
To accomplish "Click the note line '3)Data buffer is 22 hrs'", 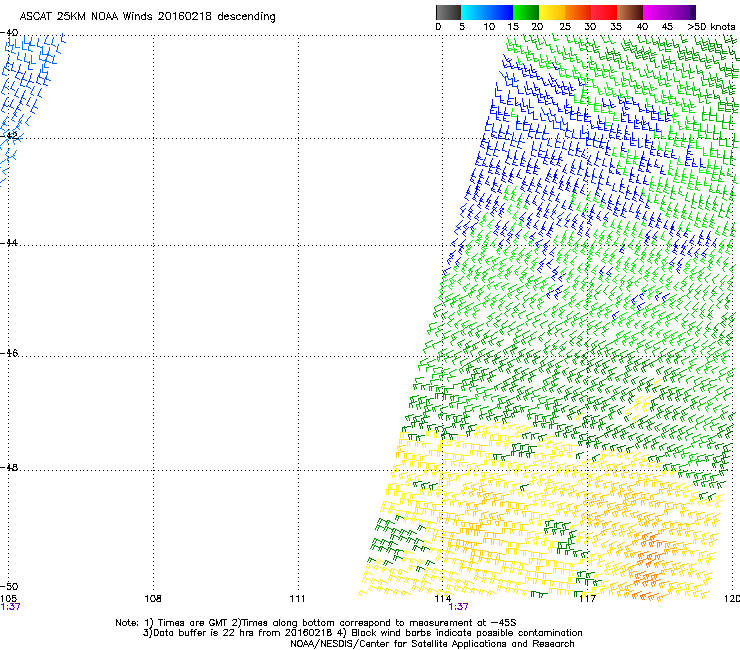I will point(362,633).
